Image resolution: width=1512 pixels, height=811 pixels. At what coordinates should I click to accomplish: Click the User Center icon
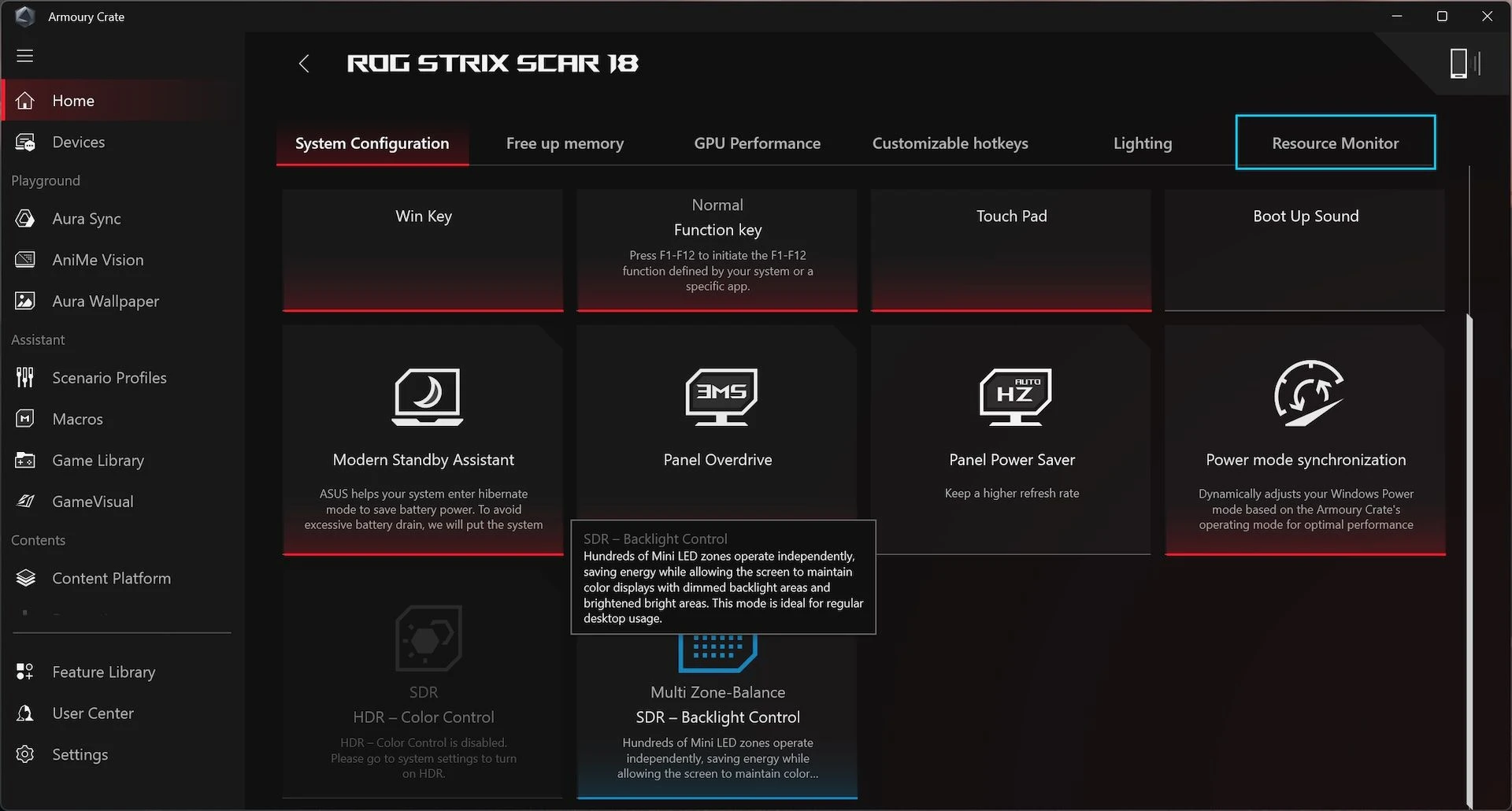coord(25,713)
